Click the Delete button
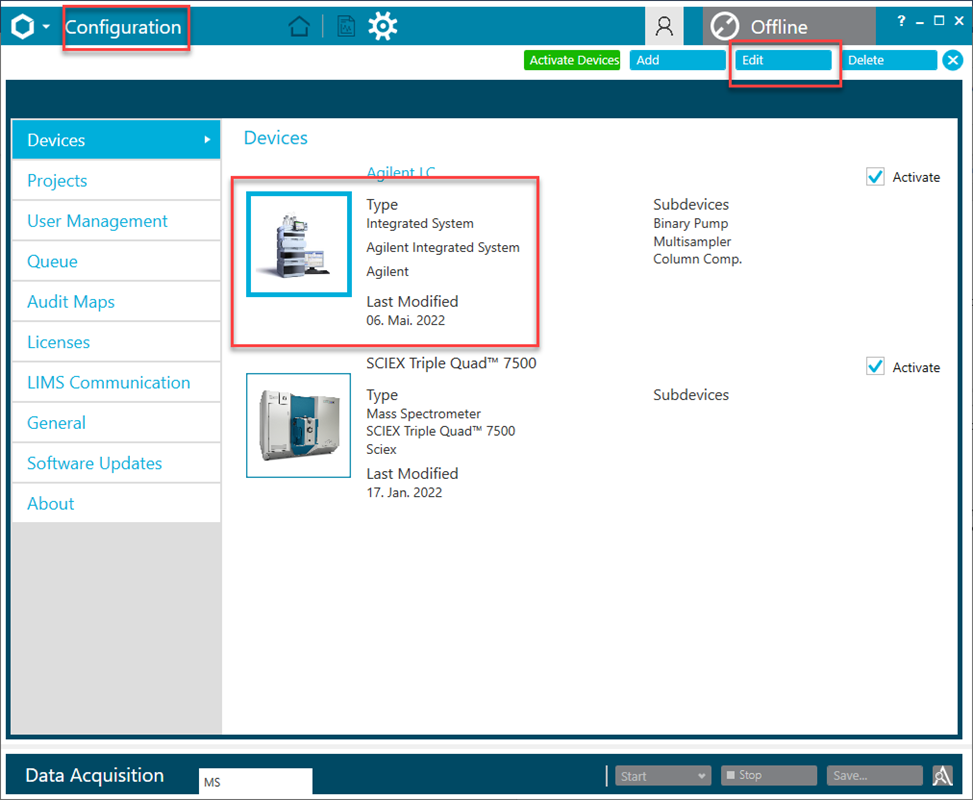The image size is (973, 800). click(x=889, y=60)
